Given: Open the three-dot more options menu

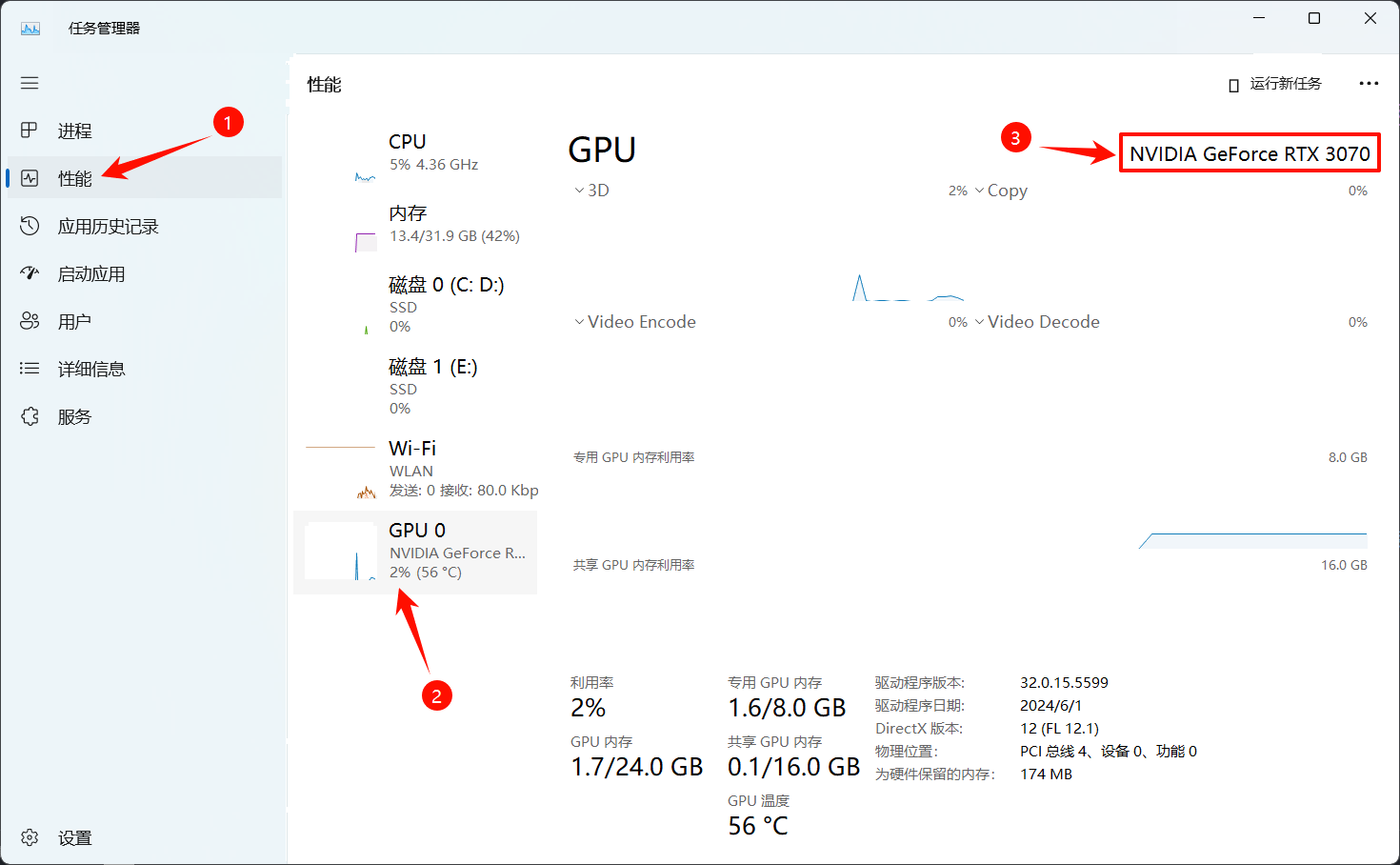Looking at the screenshot, I should click(x=1369, y=84).
